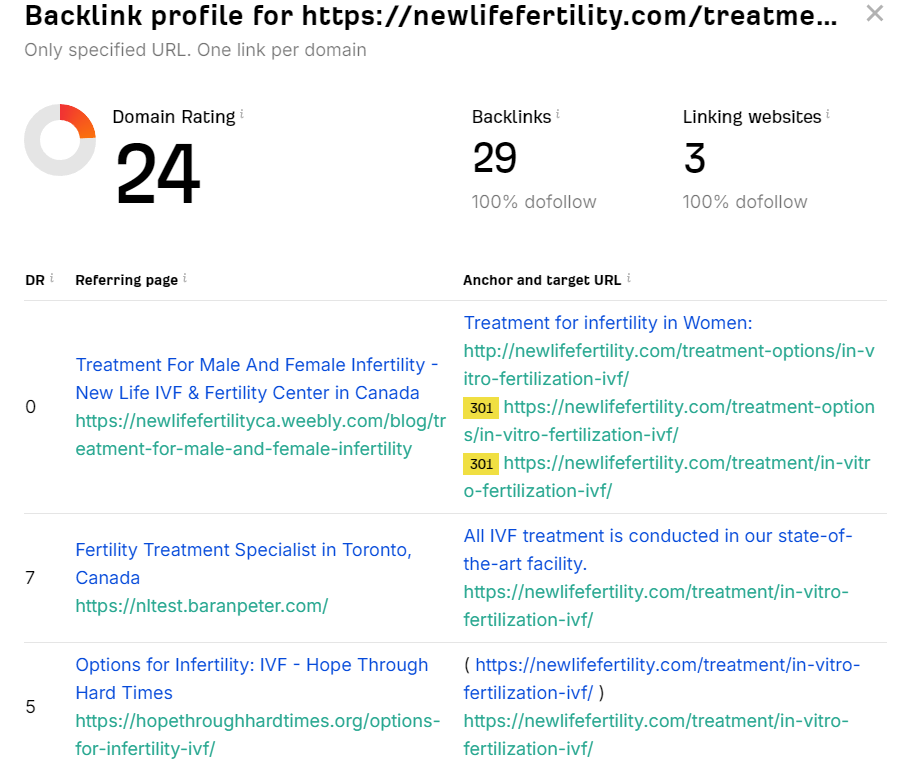Click the first 301 redirect badge

[x=481, y=408]
